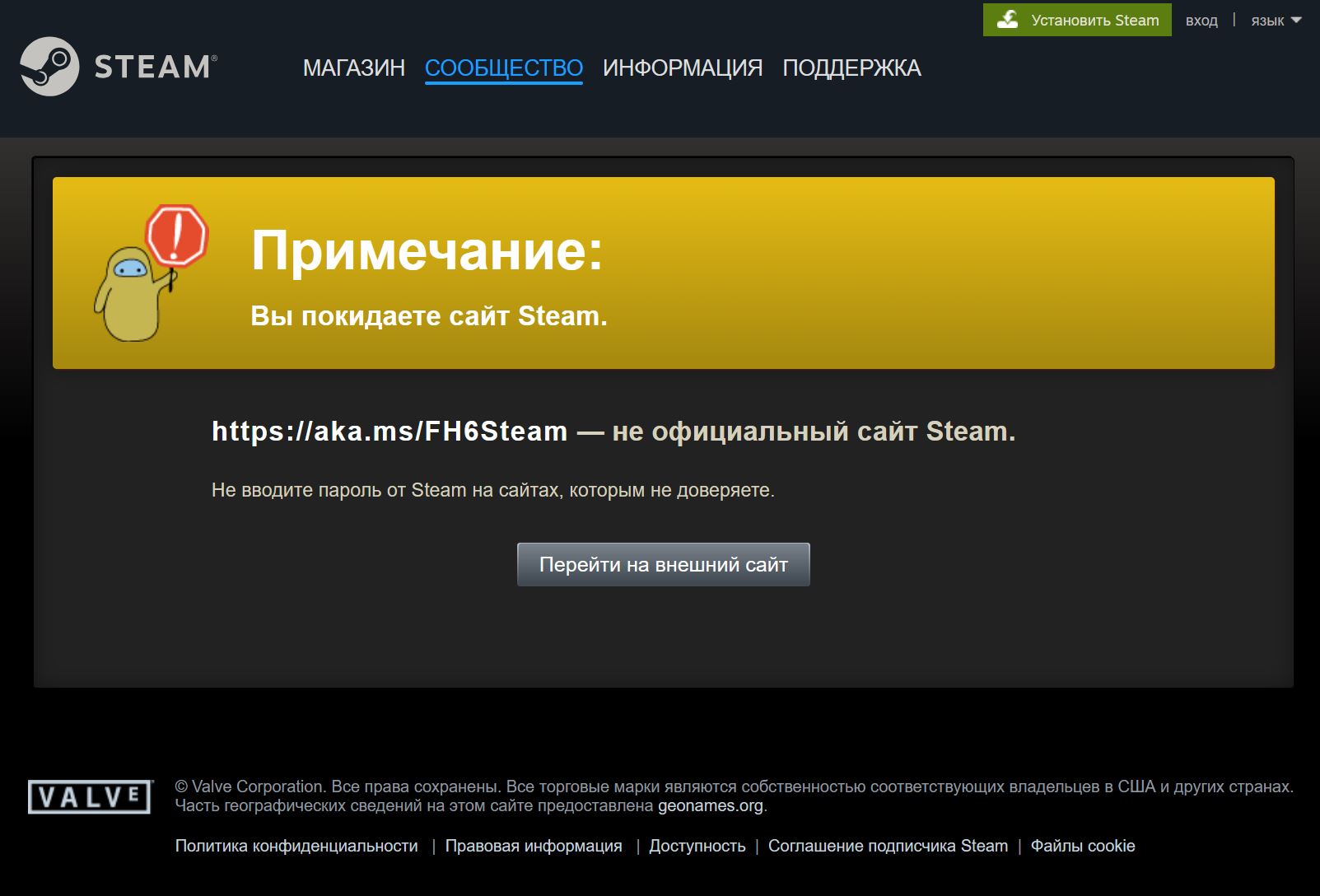Open the СООБЩЕСТВО menu
The image size is (1320, 896).
tap(504, 68)
